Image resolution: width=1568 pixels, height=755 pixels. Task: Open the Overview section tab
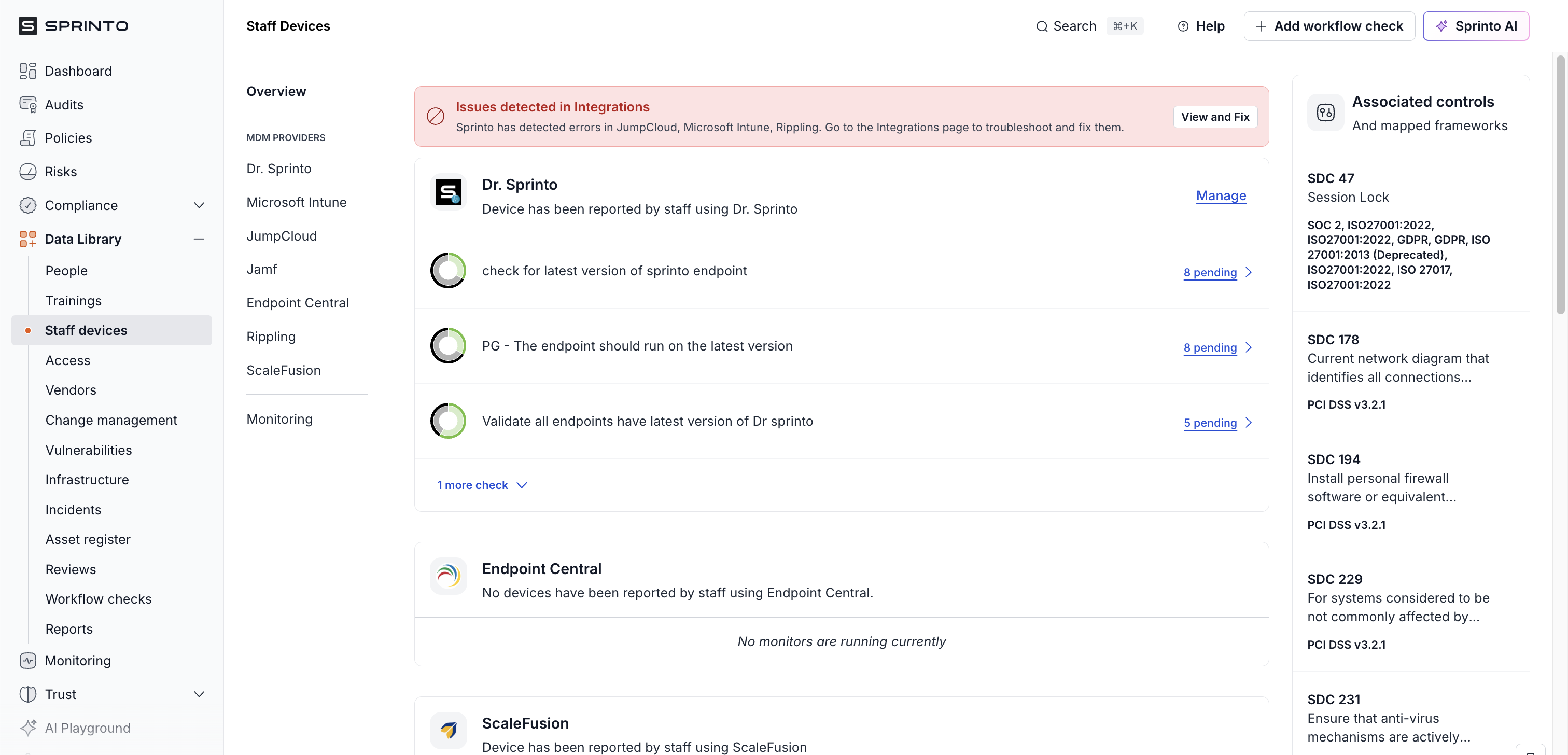tap(276, 91)
